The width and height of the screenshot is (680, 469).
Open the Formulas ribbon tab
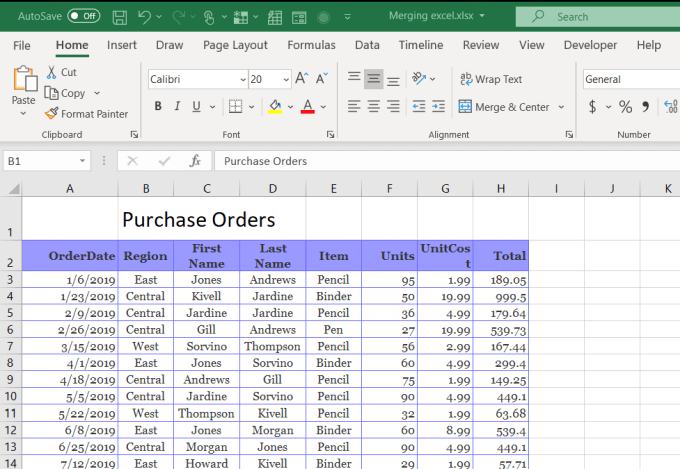click(x=311, y=45)
